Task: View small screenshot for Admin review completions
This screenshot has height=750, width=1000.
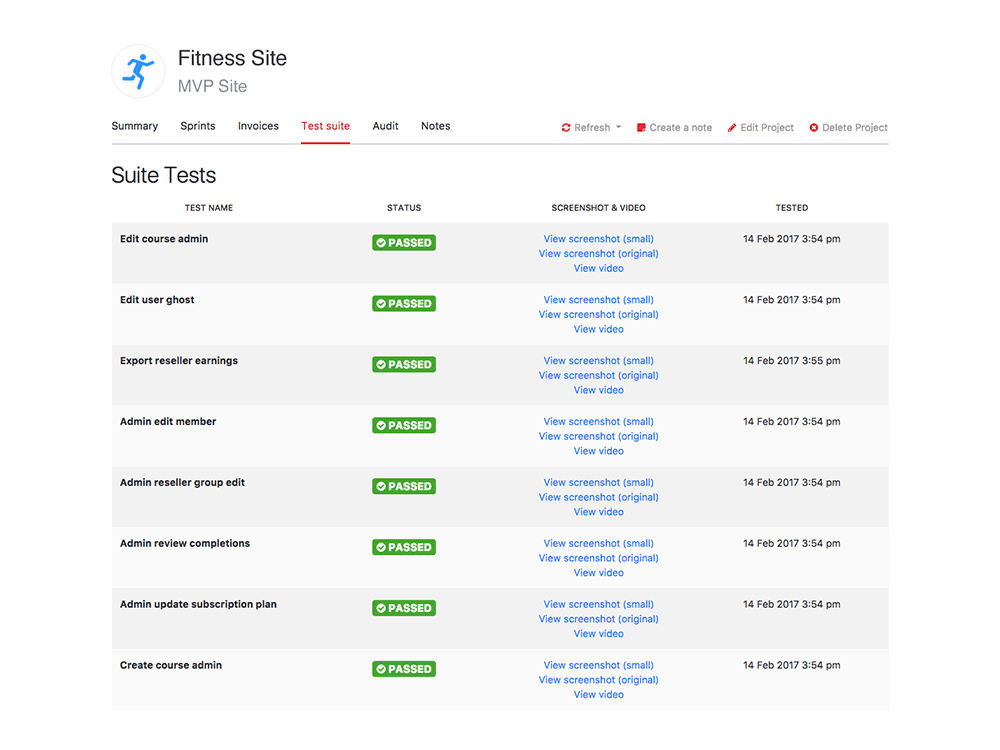Action: 598,543
